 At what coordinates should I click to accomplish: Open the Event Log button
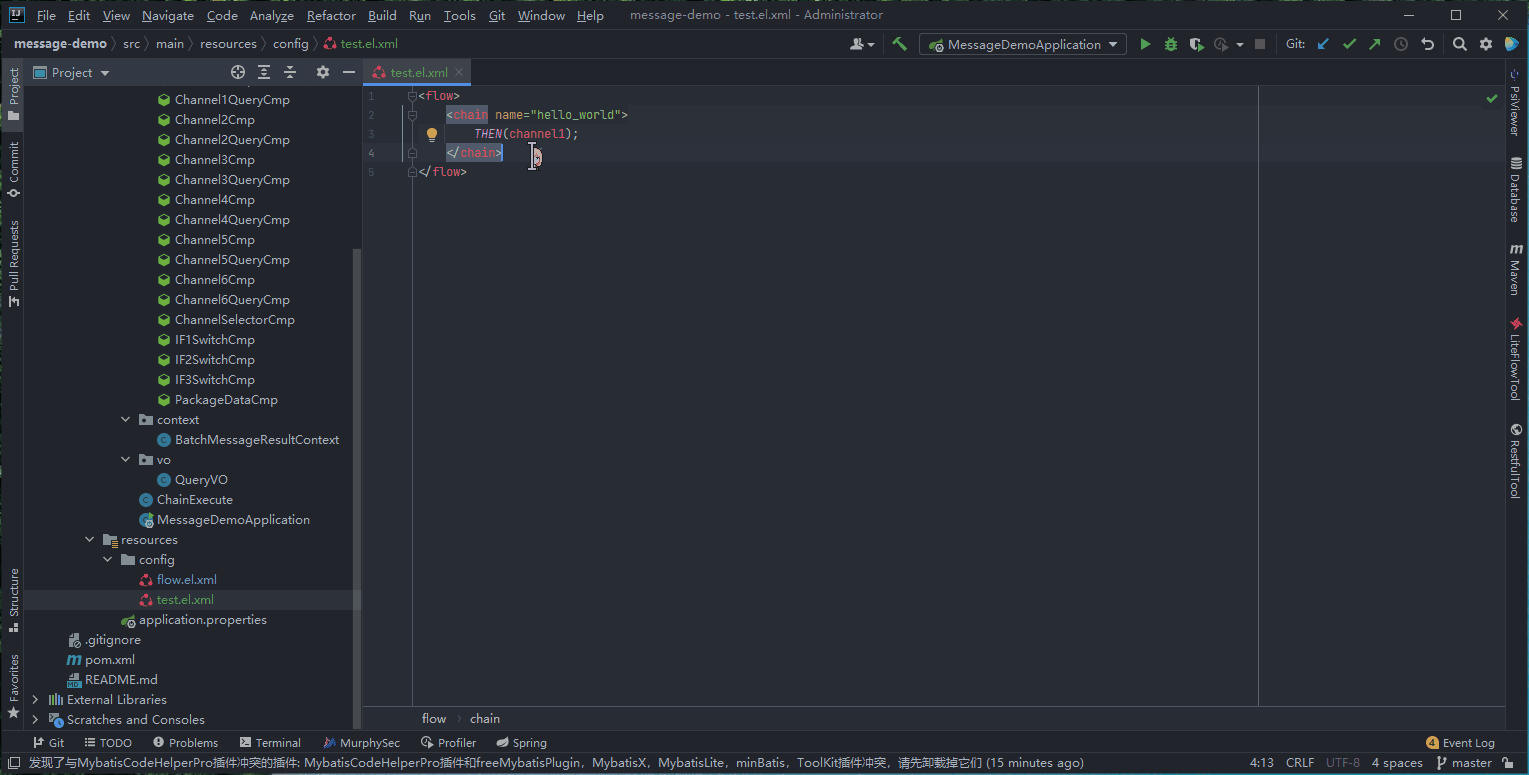tap(1460, 743)
